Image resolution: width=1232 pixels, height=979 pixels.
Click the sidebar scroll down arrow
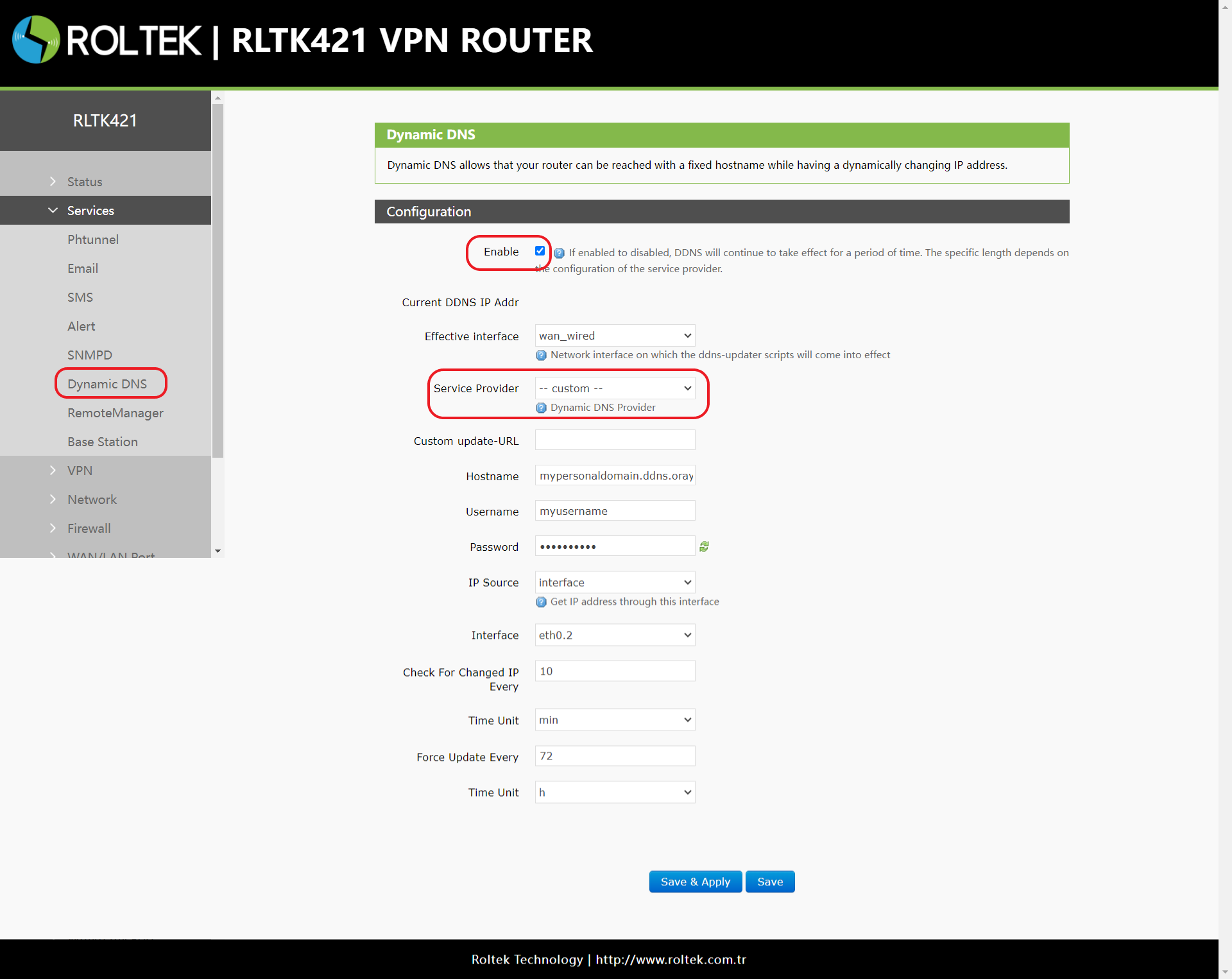[218, 551]
